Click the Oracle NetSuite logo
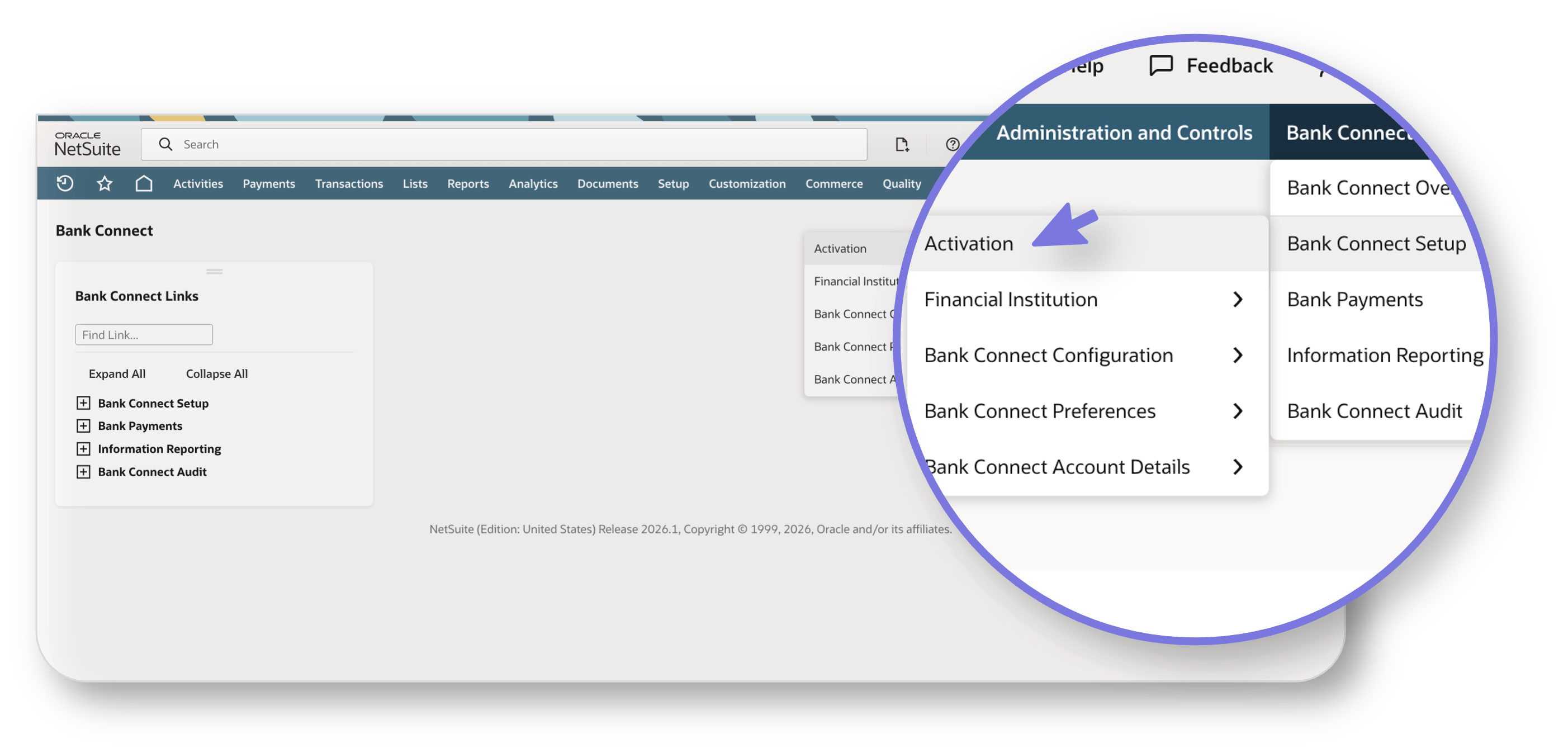Screen dimensions: 1568x753 tap(88, 144)
